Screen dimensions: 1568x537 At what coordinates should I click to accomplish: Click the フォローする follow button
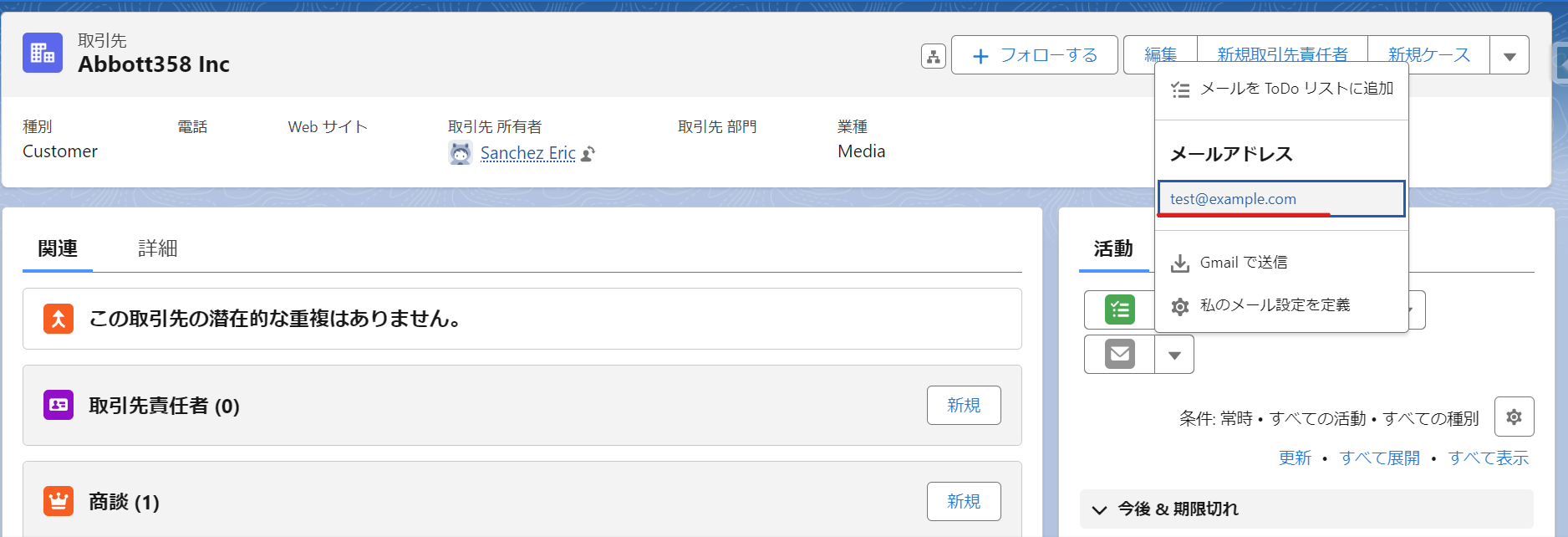1035,55
